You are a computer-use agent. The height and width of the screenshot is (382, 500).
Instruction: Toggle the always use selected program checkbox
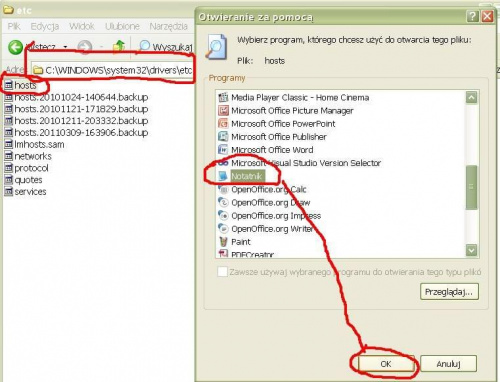pos(222,272)
